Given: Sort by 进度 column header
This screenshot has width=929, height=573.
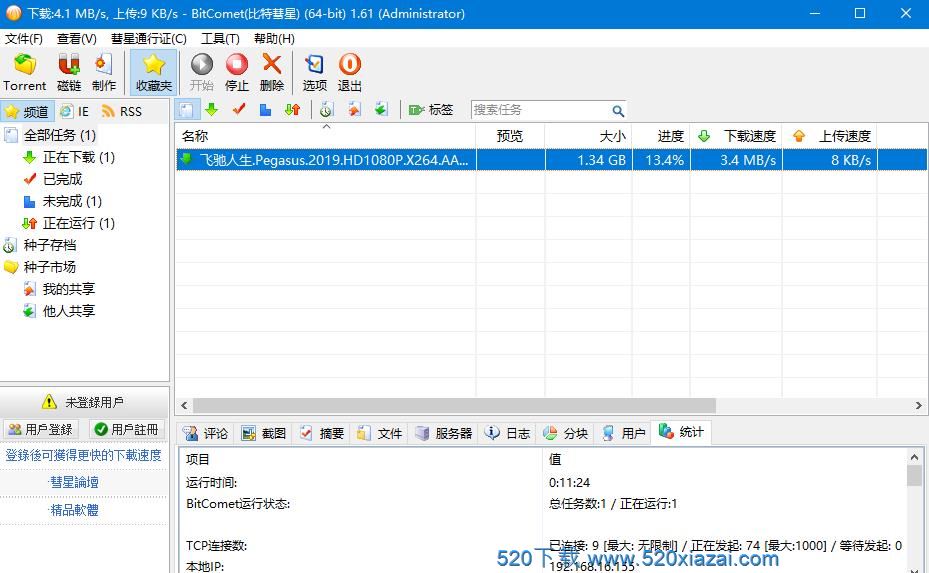Looking at the screenshot, I should point(661,136).
